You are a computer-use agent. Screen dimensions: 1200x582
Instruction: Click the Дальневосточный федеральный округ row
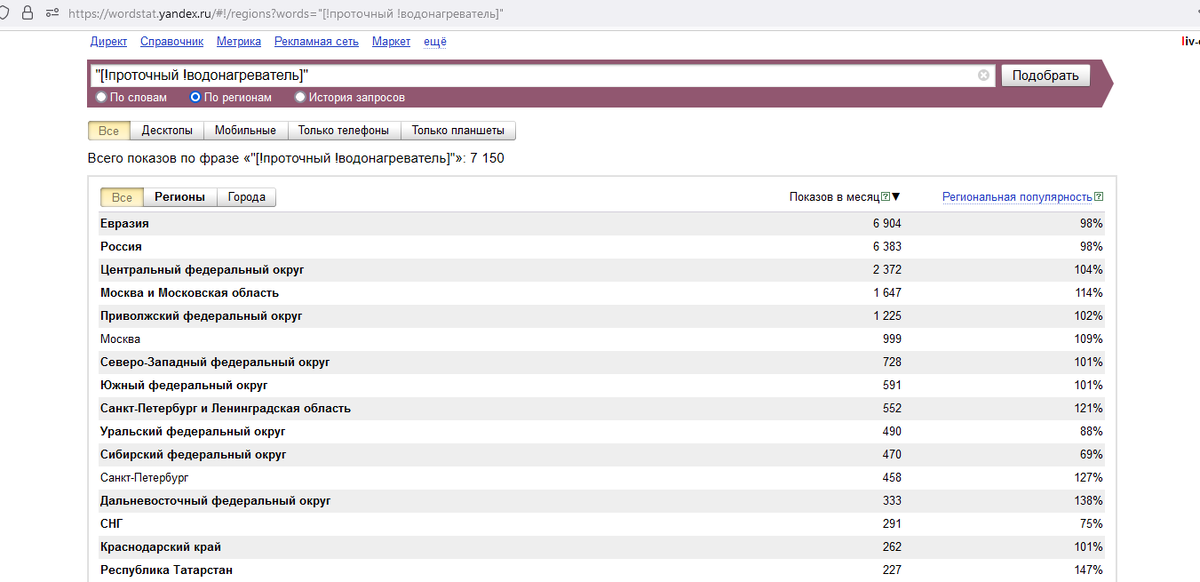click(602, 501)
